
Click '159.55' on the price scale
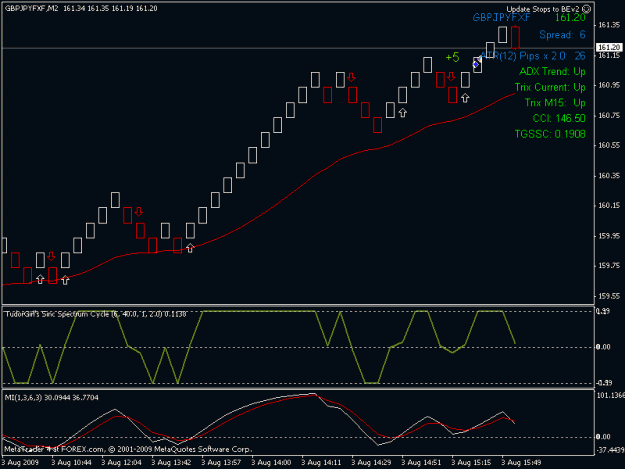point(609,296)
